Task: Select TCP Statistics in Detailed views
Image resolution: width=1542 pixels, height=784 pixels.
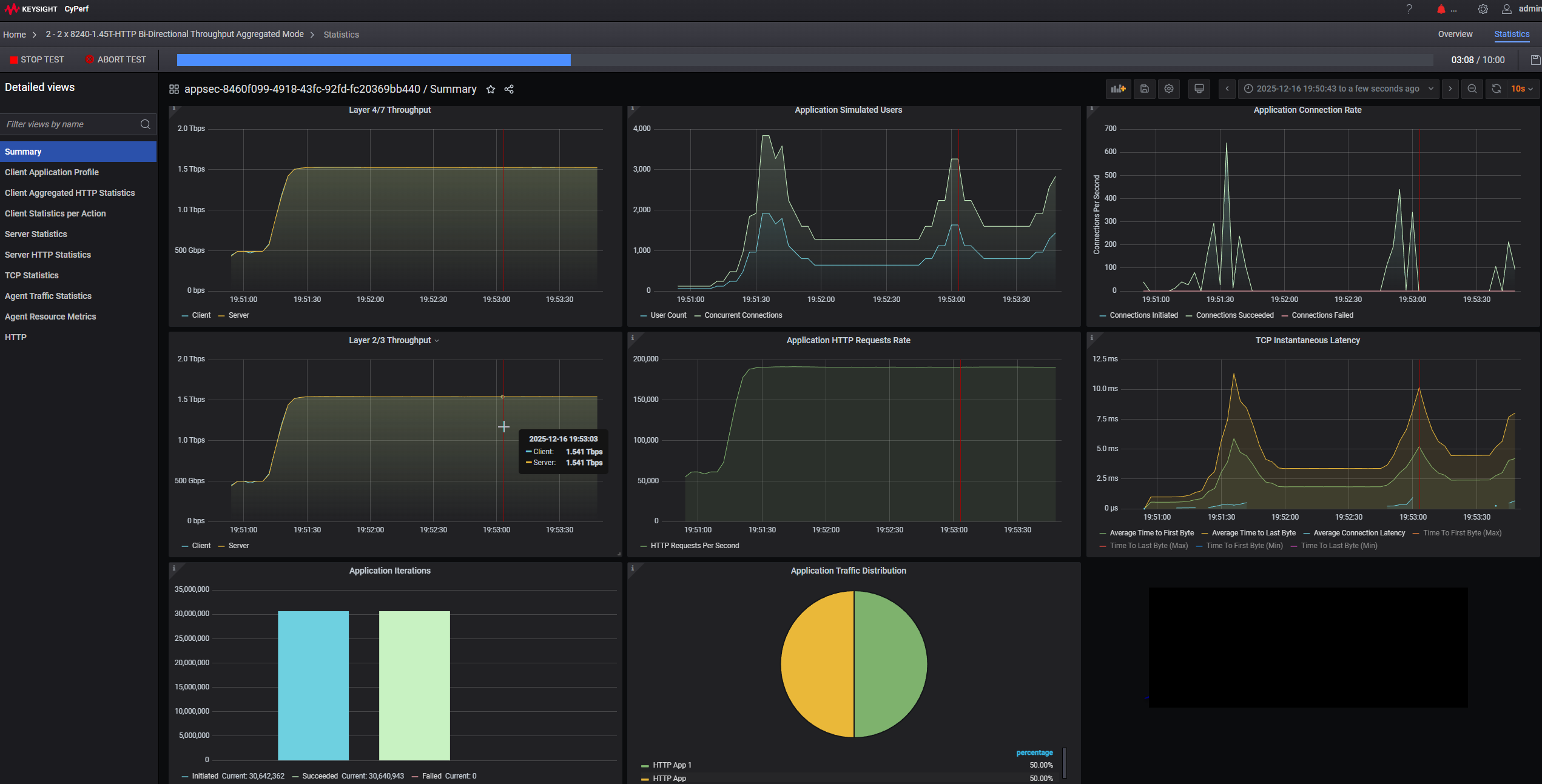Action: 32,275
